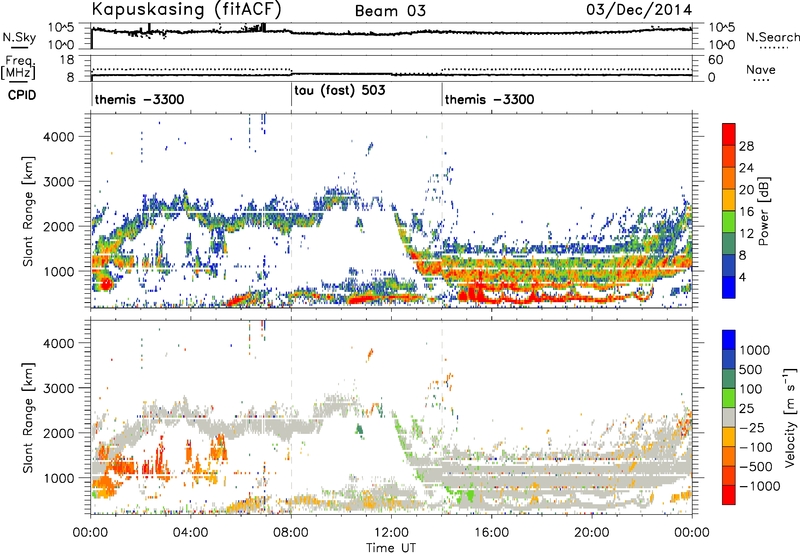The image size is (800, 554).
Task: Pick the yellow 16–20 dB Power bar segment
Action: point(729,199)
